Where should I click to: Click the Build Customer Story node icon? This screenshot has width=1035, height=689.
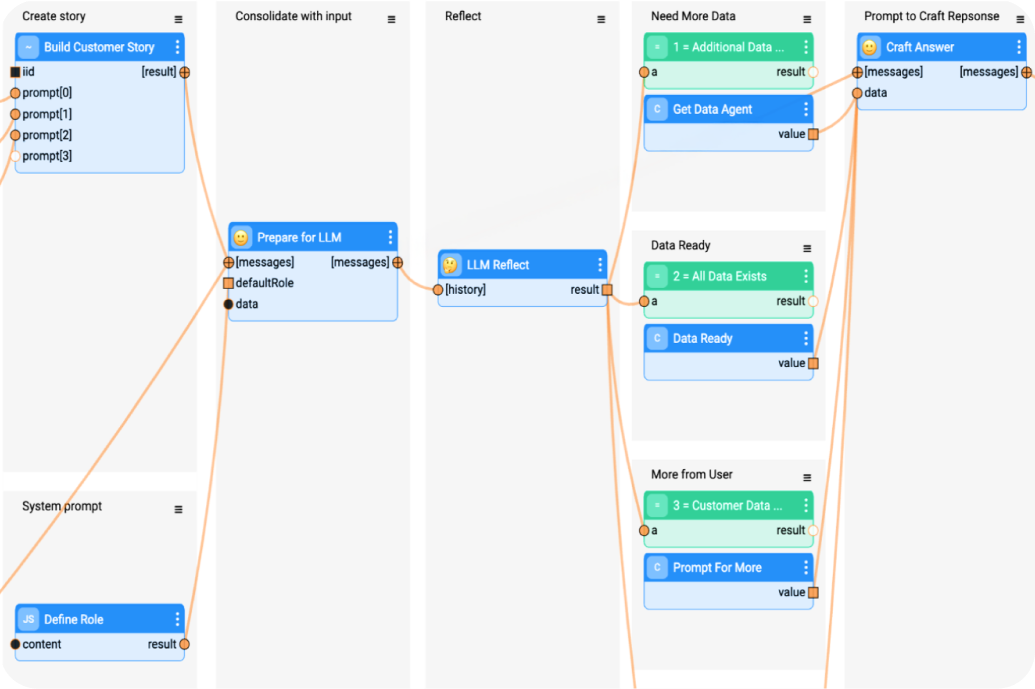tap(28, 47)
